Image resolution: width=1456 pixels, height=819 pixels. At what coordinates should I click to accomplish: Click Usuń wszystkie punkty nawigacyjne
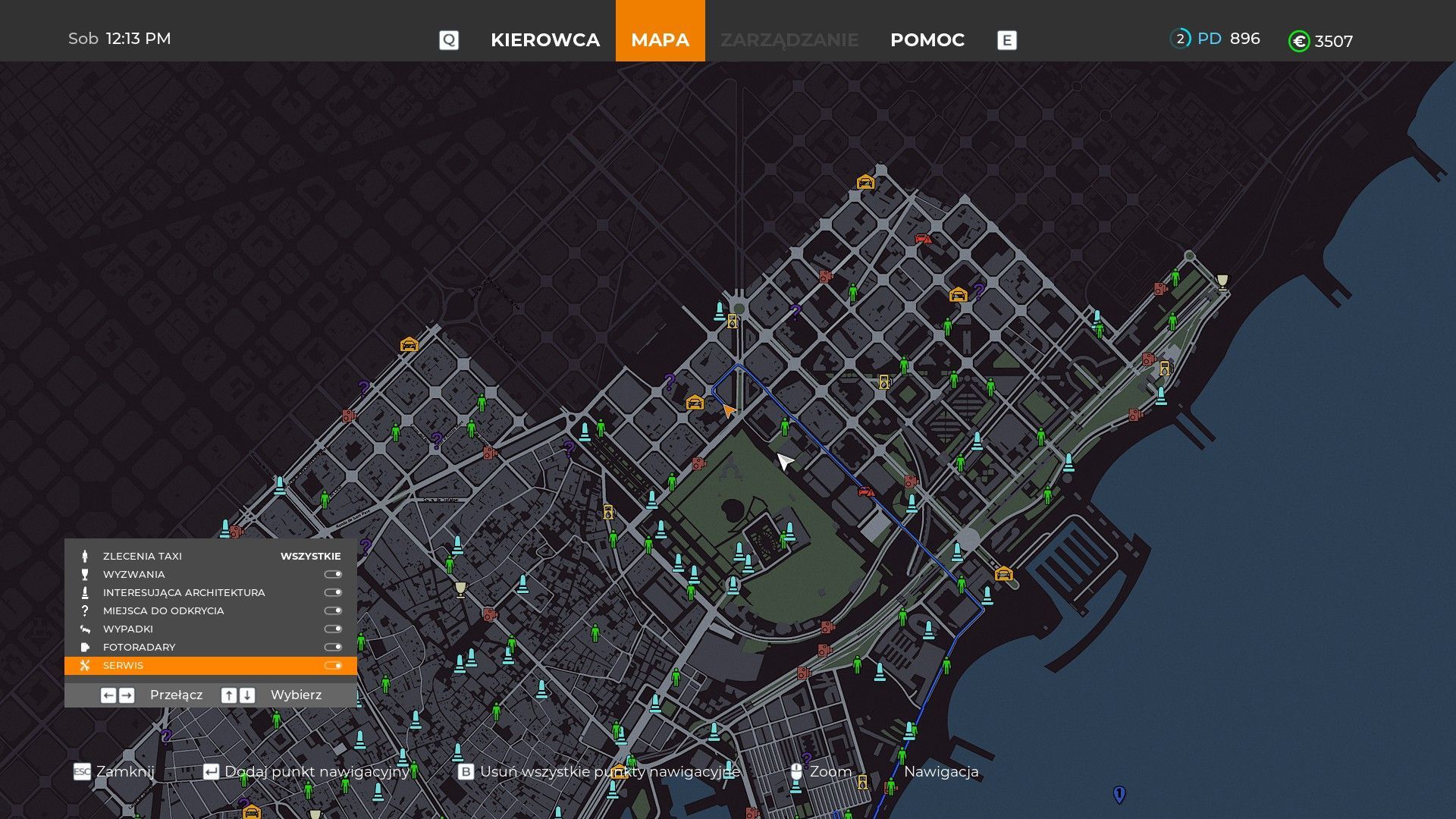pyautogui.click(x=609, y=772)
